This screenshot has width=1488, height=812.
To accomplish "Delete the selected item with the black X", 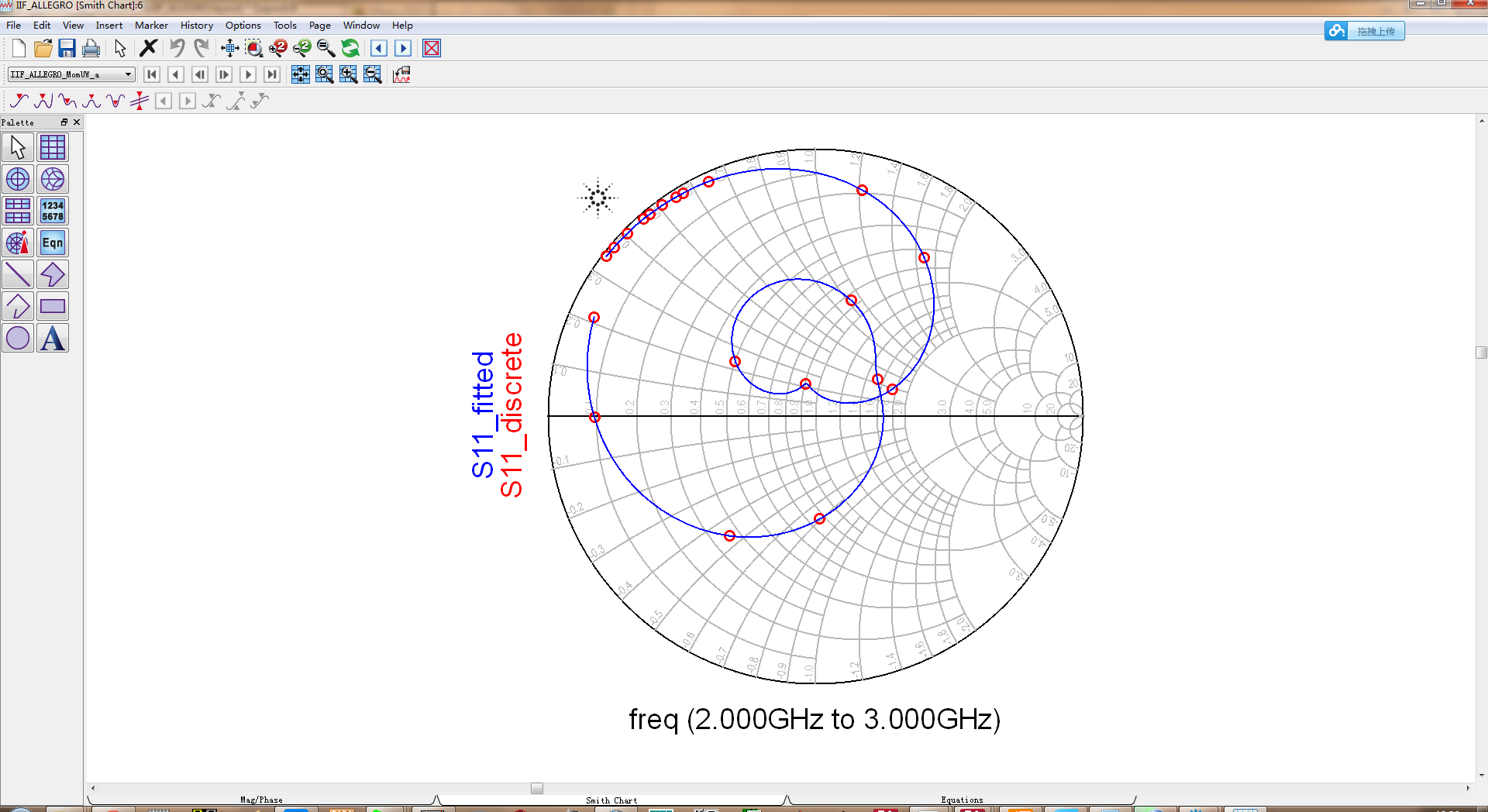I will pos(148,48).
